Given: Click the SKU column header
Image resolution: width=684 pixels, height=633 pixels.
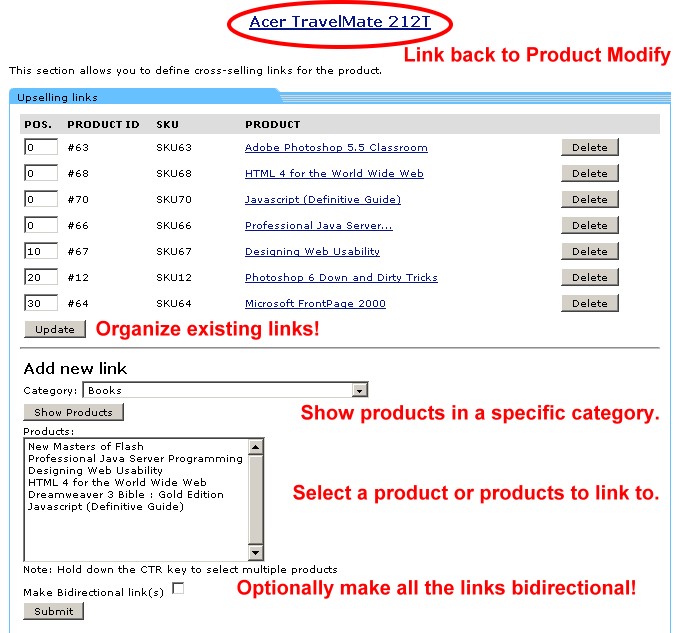Looking at the screenshot, I should [x=168, y=124].
